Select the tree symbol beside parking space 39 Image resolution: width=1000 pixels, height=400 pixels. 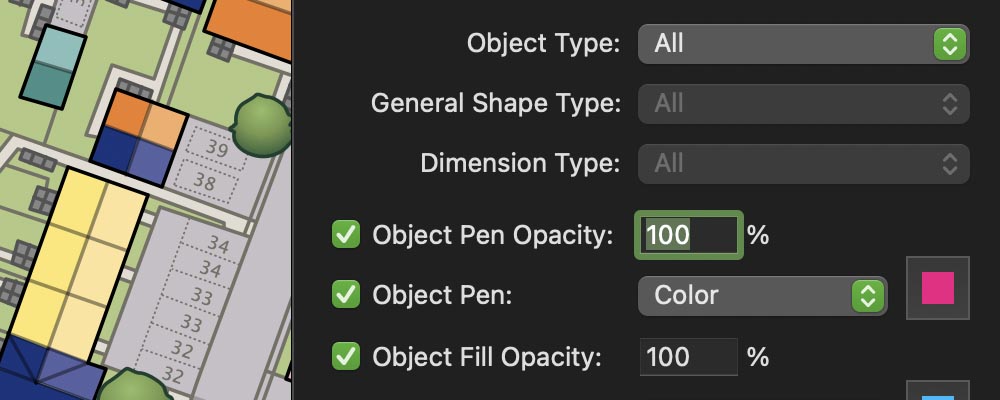click(x=260, y=123)
